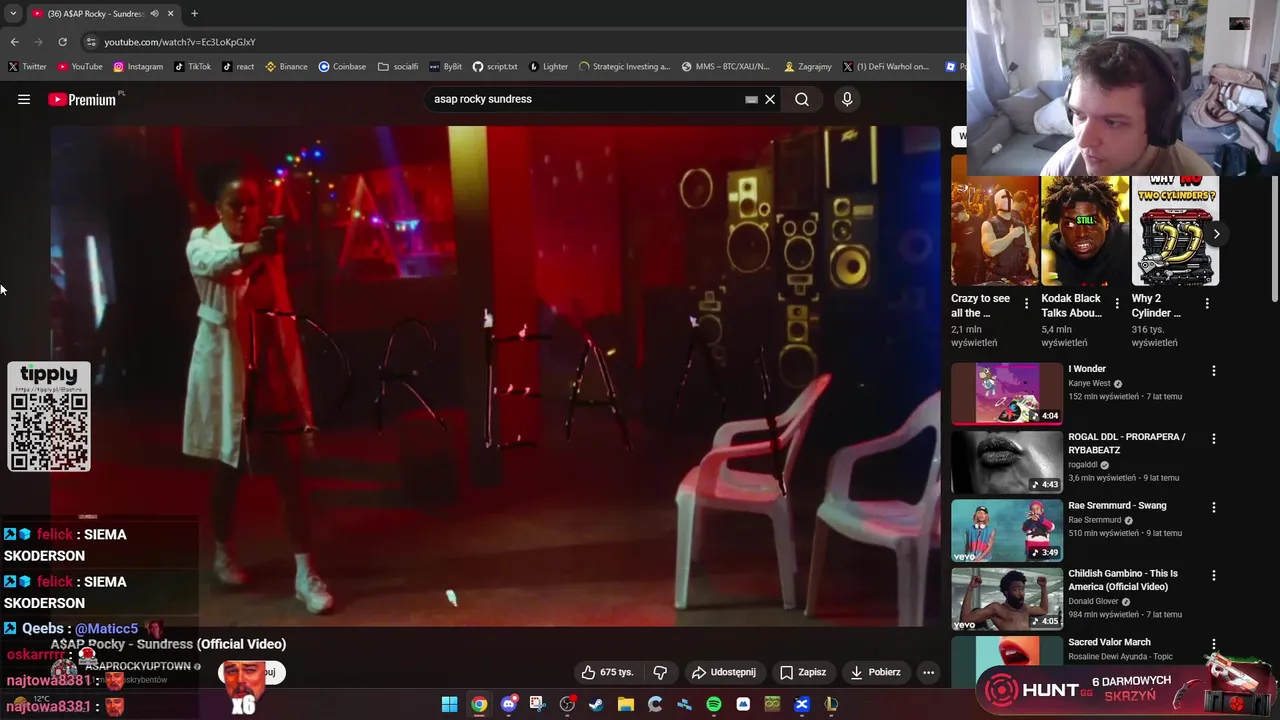View site information icon in address bar
This screenshot has width=1280, height=720.
point(91,42)
